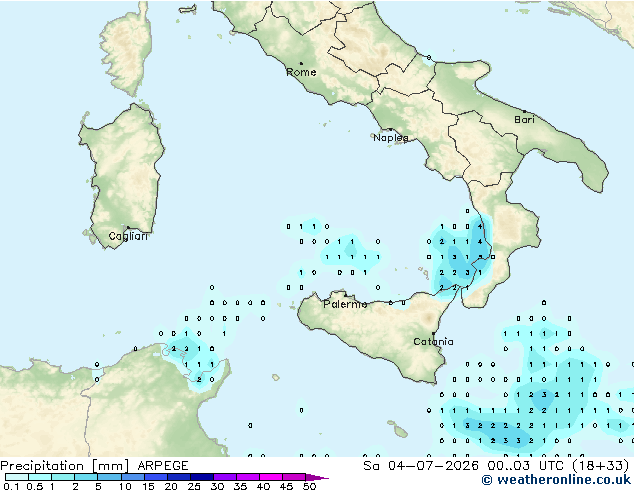Pick the 30–35 mm purple swatch

click(224, 477)
